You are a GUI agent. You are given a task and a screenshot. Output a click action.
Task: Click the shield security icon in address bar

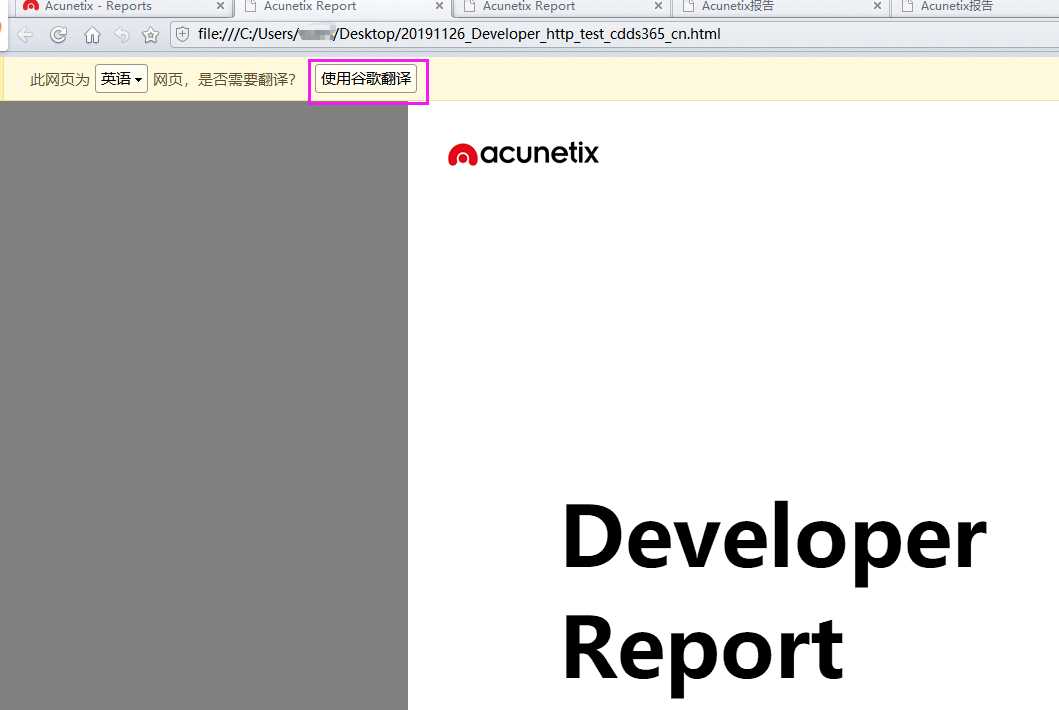182,34
